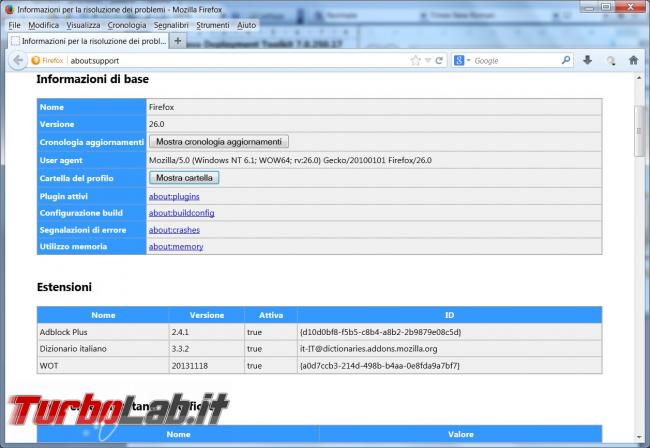The height and width of the screenshot is (448, 650).
Task: Open the Modifica menu
Action: coord(44,25)
